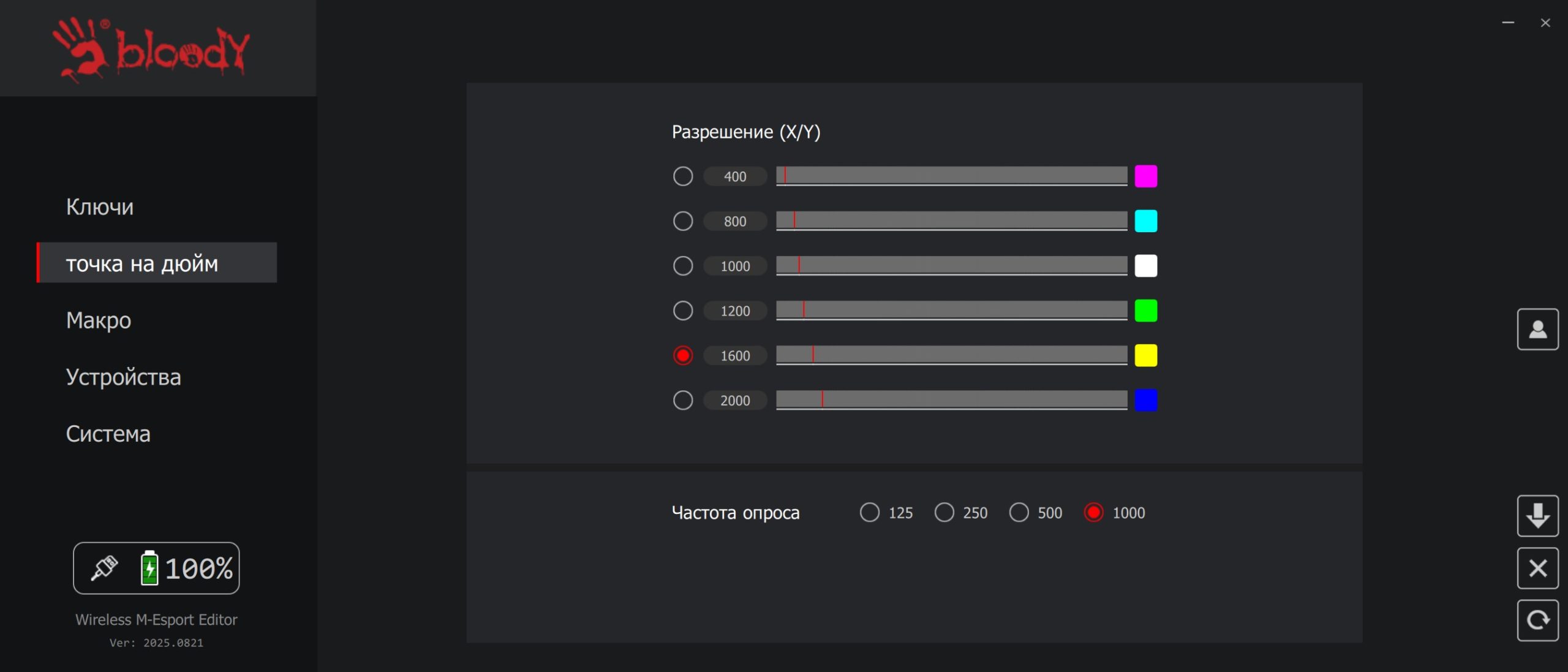Click the green battery charging icon
This screenshot has height=672, width=1568.
pos(149,568)
